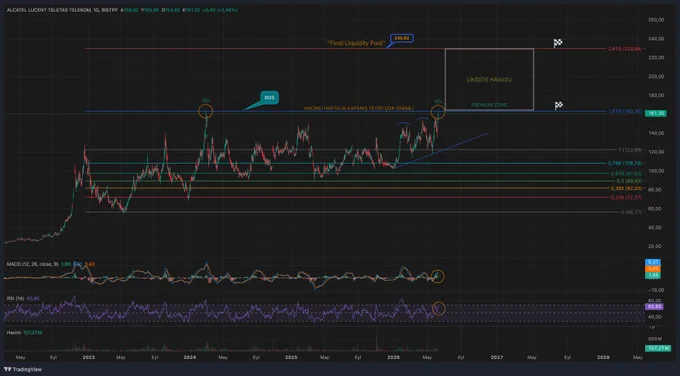Select the 0,618 Fibonacci level label
680x376 pixels.
tap(626, 173)
